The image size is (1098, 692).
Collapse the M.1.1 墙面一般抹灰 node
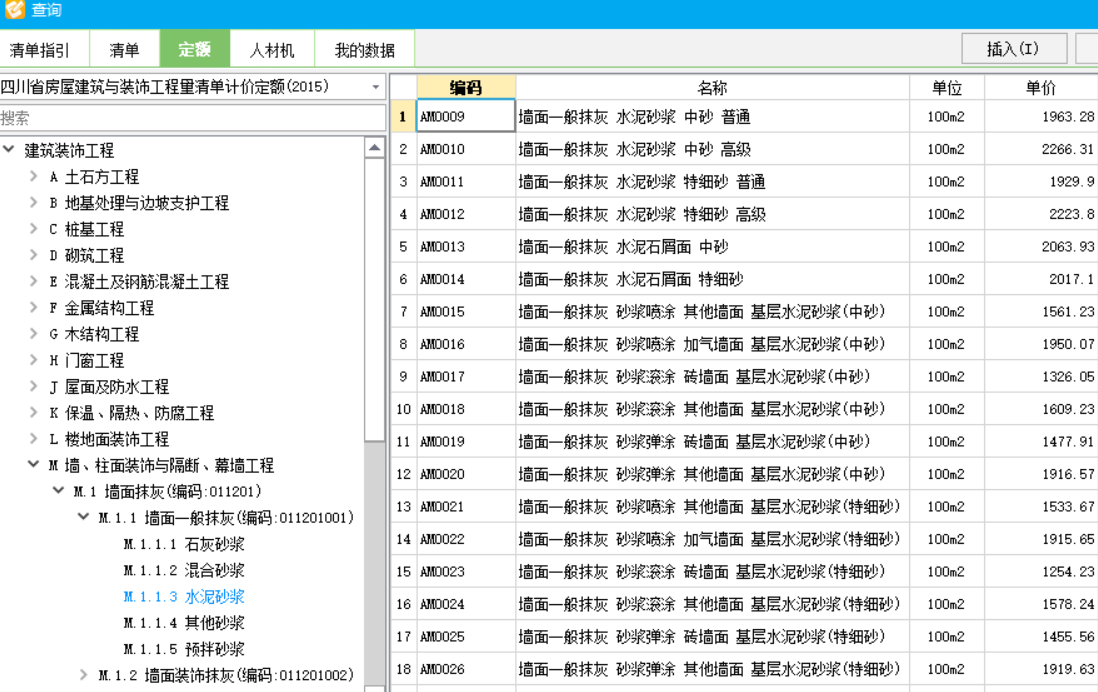tap(83, 517)
